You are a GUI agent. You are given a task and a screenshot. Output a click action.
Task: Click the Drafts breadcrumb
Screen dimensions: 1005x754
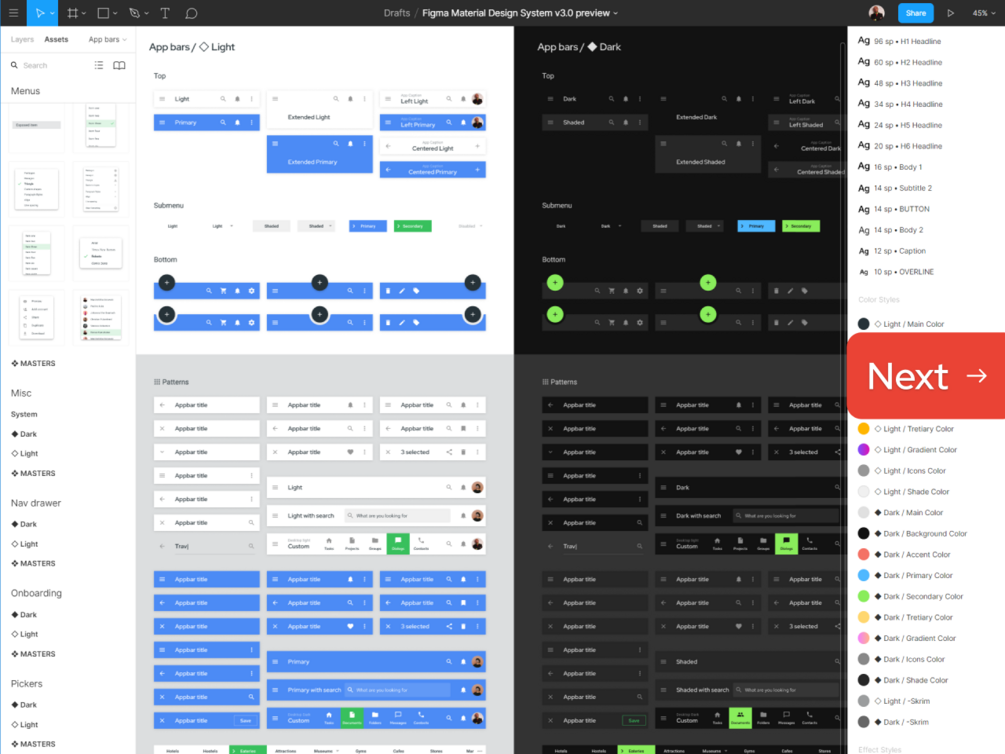(x=397, y=13)
